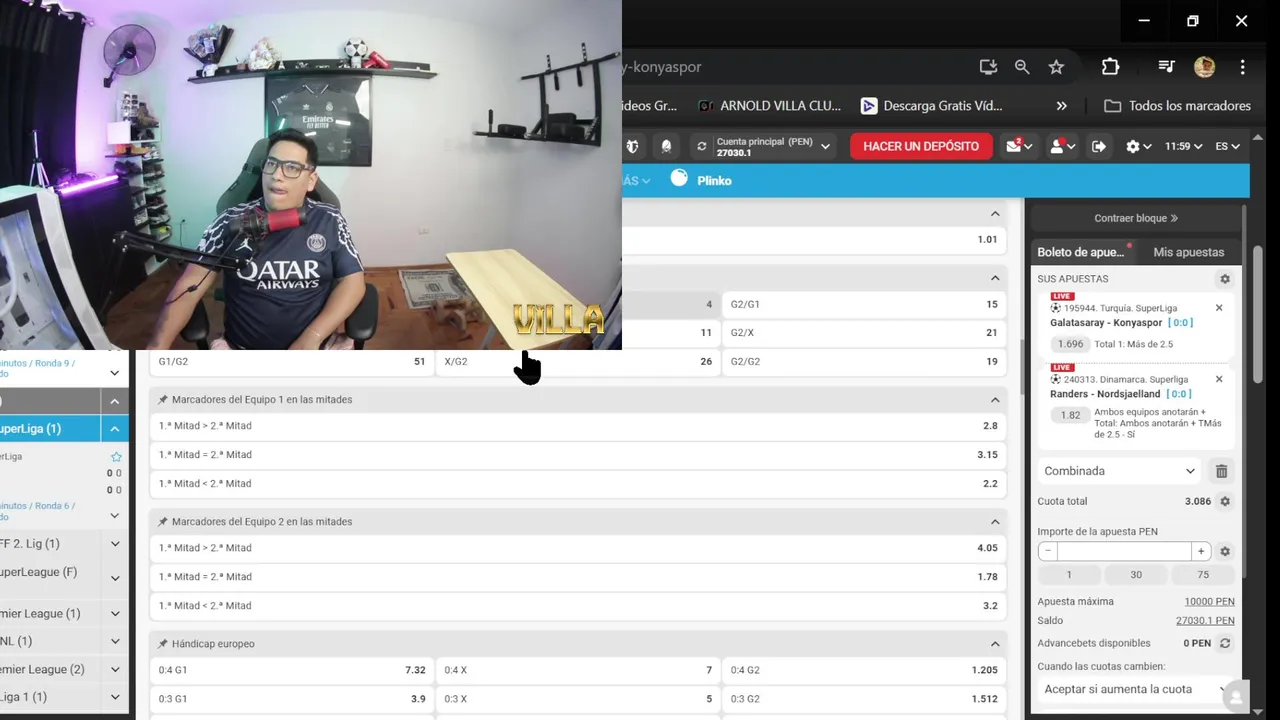
Task: Open the gear next to Cuota total
Action: [x=1225, y=501]
